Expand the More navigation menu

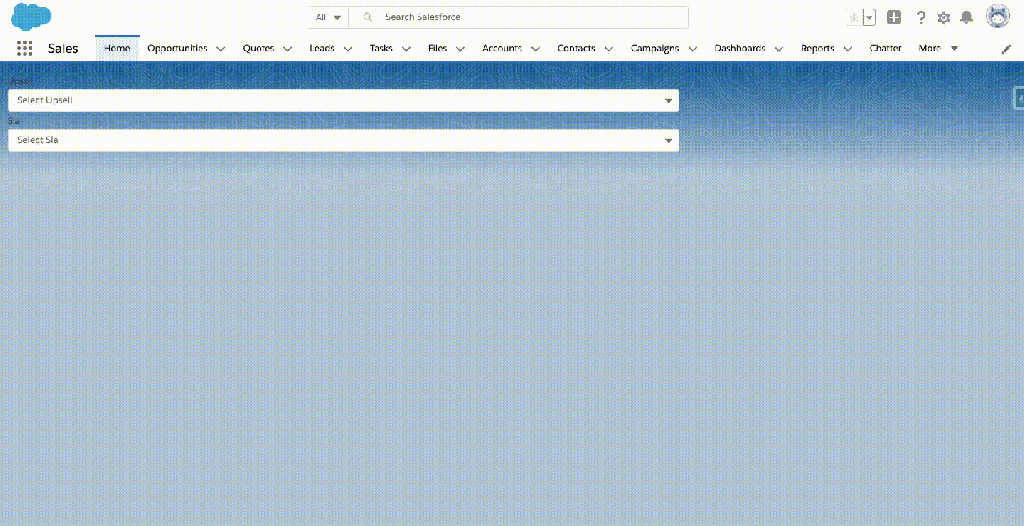[x=938, y=48]
